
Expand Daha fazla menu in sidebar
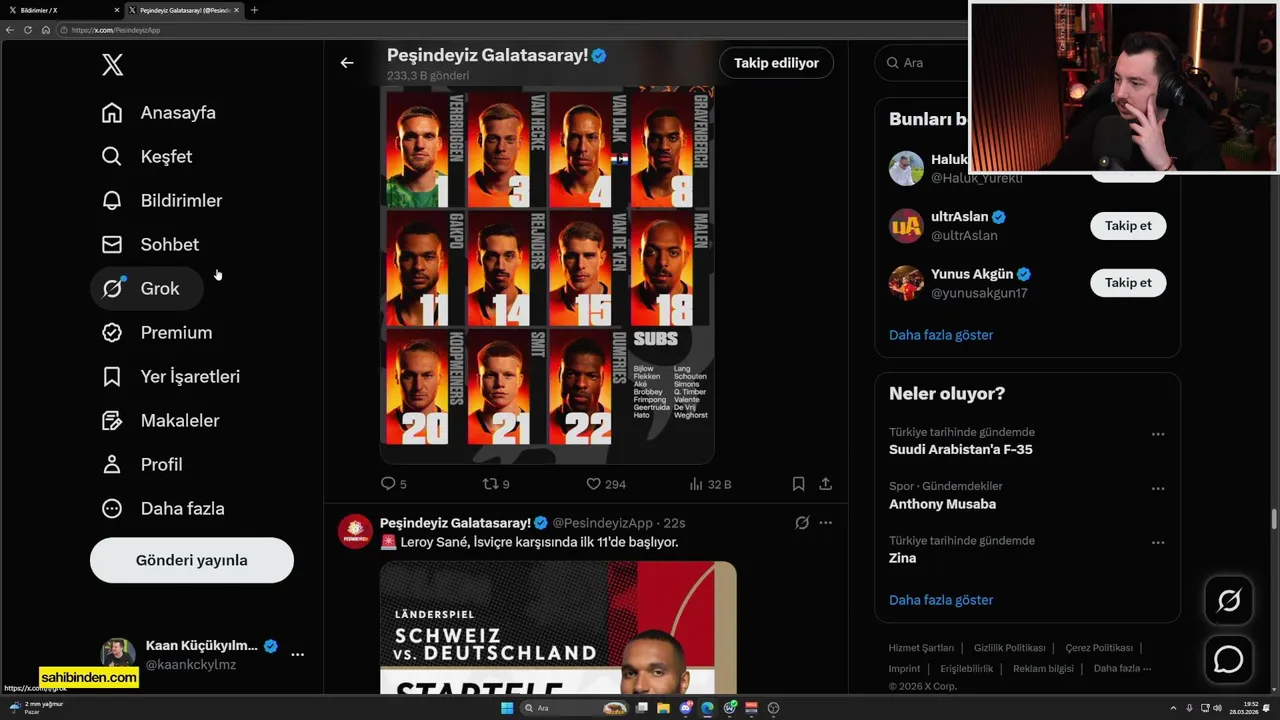click(163, 509)
